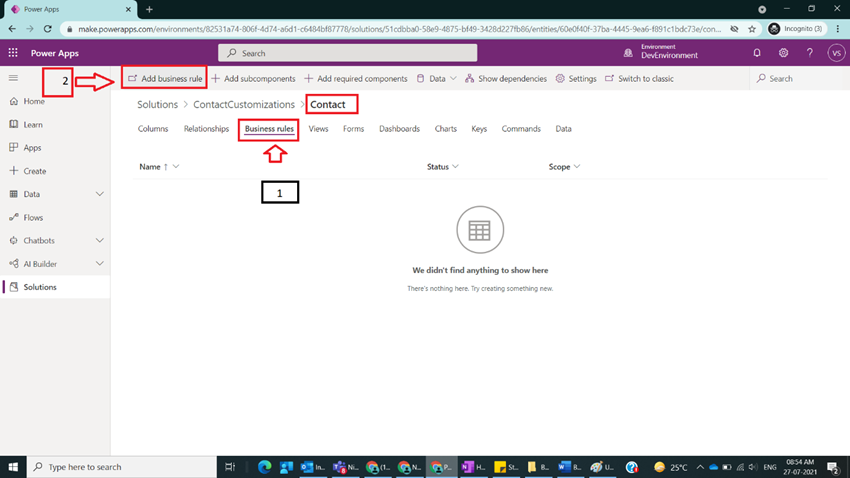Open Microsoft Edge from the taskbar

pyautogui.click(x=265, y=467)
